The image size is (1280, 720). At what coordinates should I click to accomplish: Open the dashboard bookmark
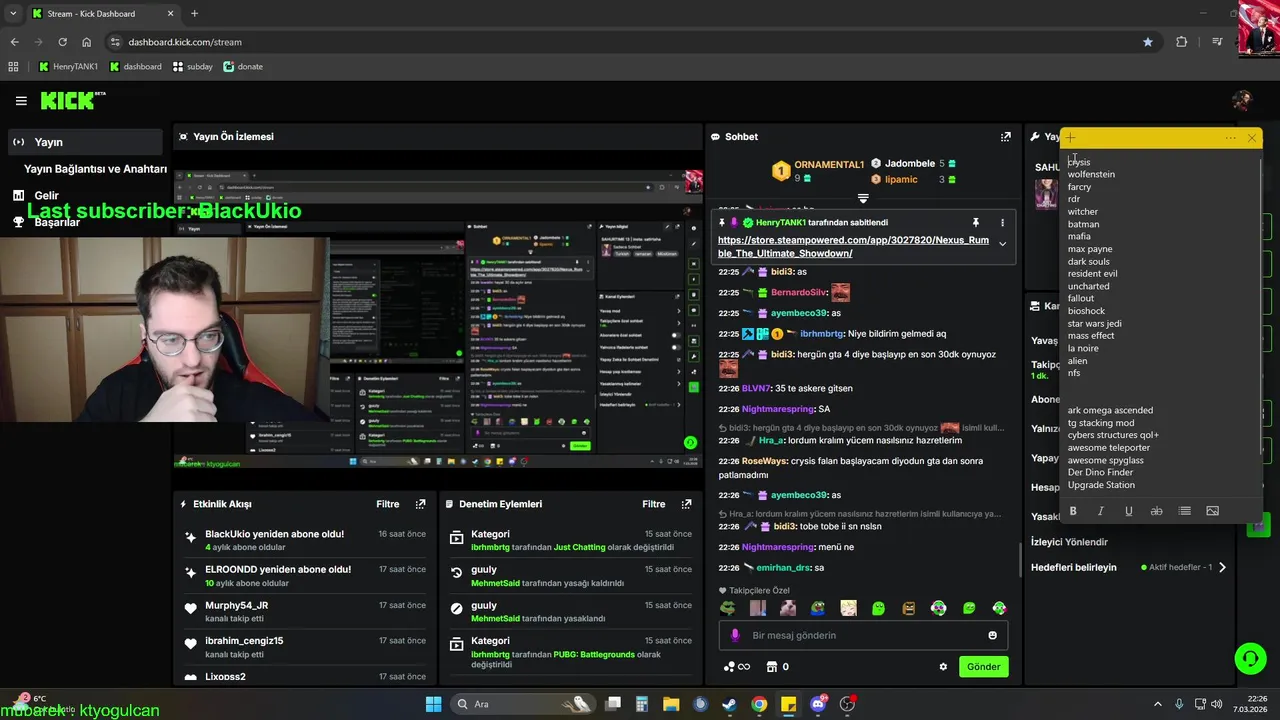pos(135,67)
